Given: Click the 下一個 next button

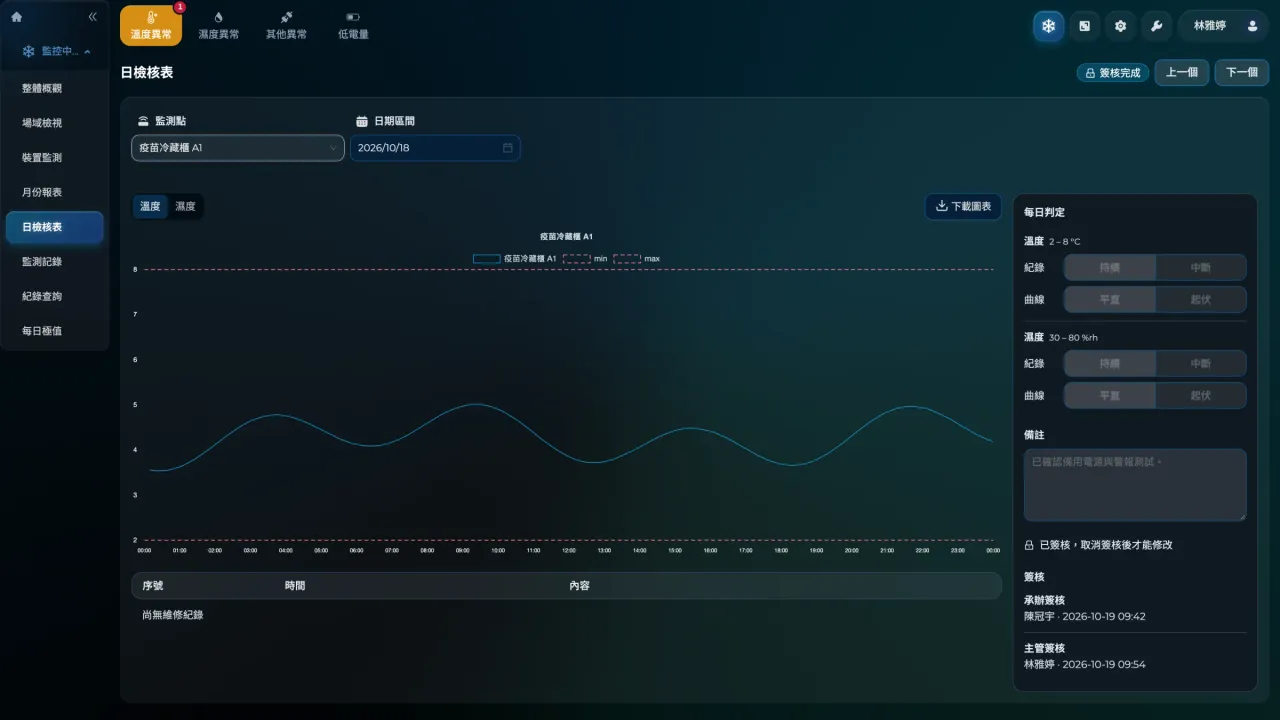Looking at the screenshot, I should [1242, 73].
